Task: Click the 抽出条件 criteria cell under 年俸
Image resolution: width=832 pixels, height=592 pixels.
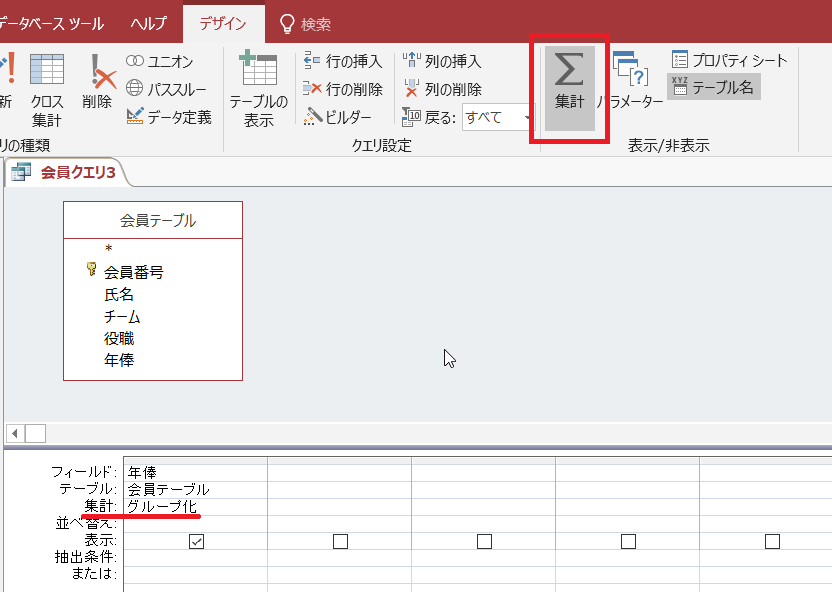Action: (195, 558)
